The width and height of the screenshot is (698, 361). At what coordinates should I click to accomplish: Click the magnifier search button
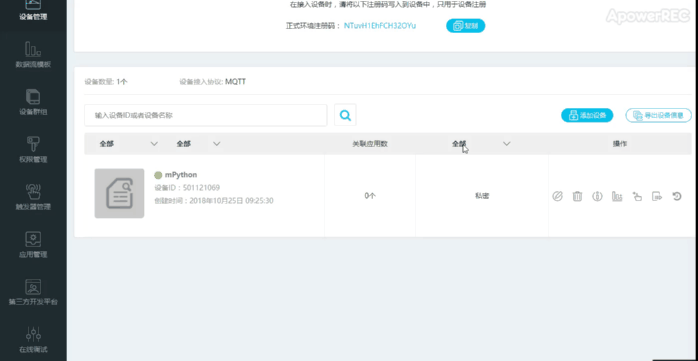[345, 115]
